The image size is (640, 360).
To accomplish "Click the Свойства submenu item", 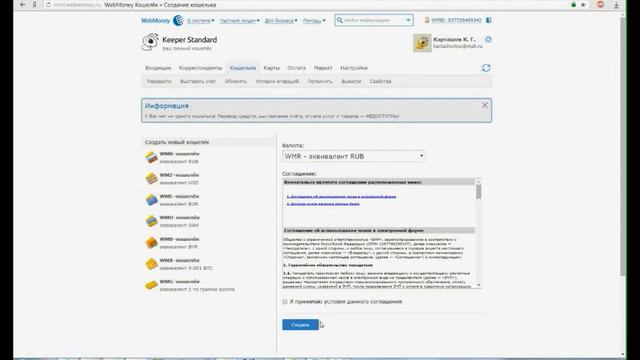I will coord(380,81).
